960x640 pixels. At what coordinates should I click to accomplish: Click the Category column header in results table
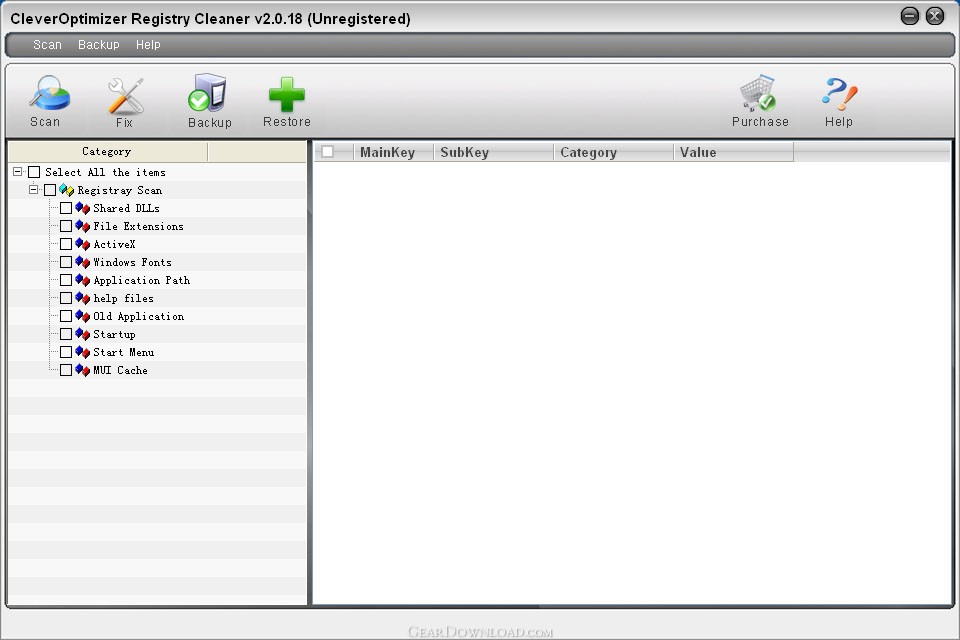(613, 152)
